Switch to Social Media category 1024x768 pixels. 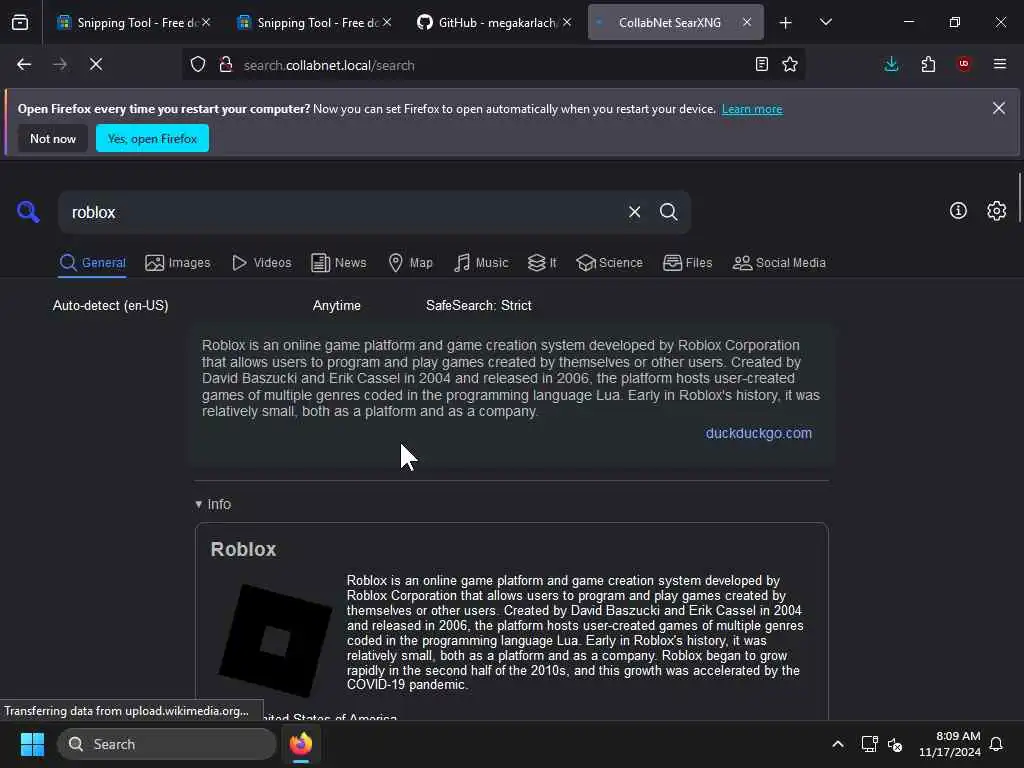tap(779, 263)
